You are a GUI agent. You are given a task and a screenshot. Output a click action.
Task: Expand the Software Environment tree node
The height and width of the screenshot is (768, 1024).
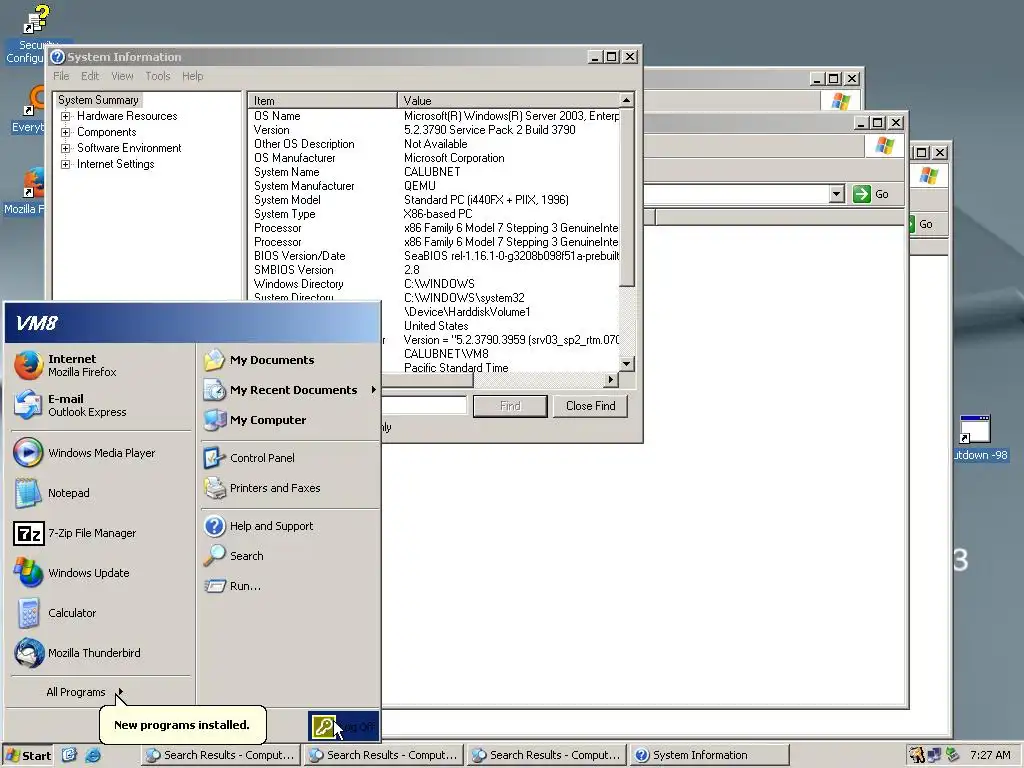(x=65, y=148)
